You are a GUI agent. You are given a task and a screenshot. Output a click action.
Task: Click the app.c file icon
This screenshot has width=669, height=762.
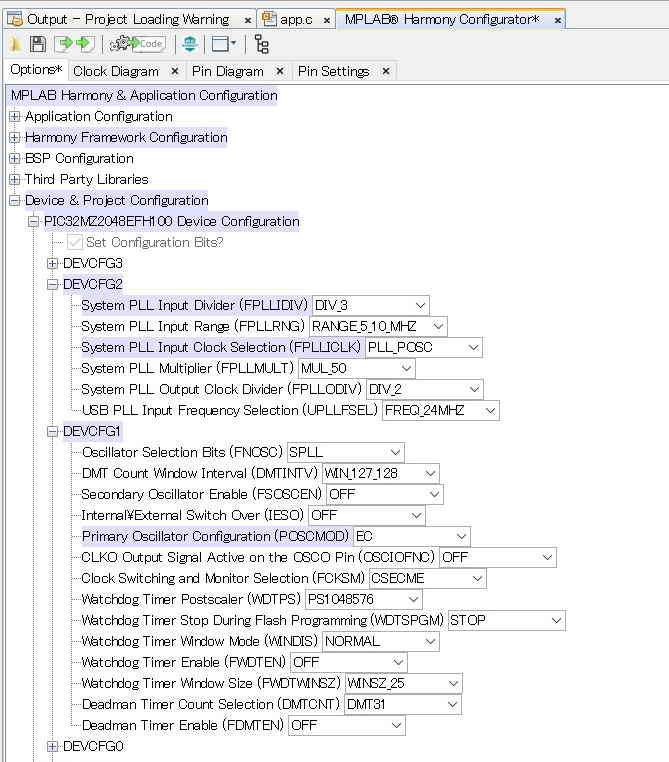(x=269, y=19)
